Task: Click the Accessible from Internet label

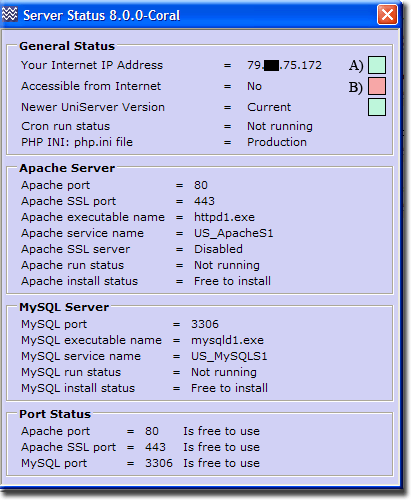Action: point(91,86)
